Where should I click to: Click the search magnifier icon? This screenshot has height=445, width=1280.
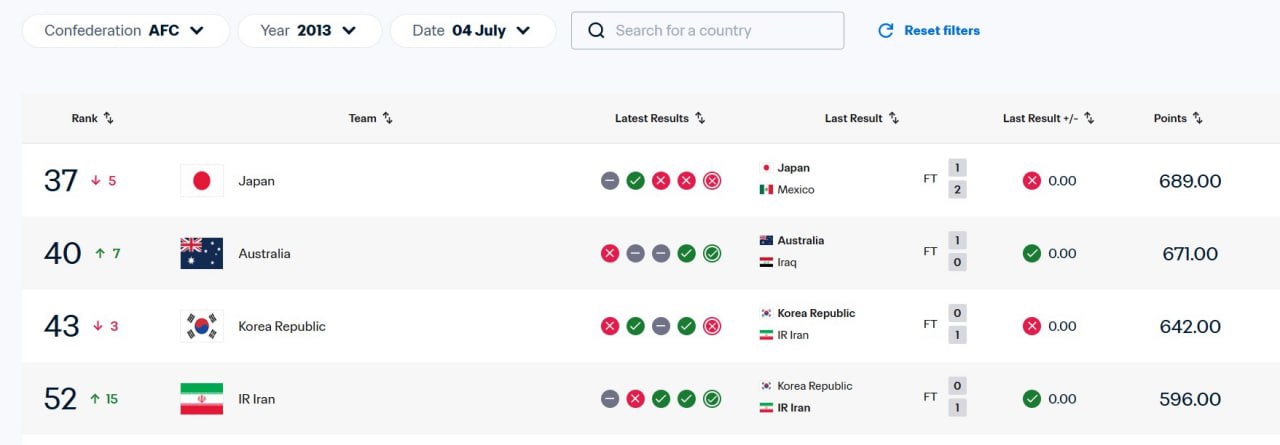point(596,30)
